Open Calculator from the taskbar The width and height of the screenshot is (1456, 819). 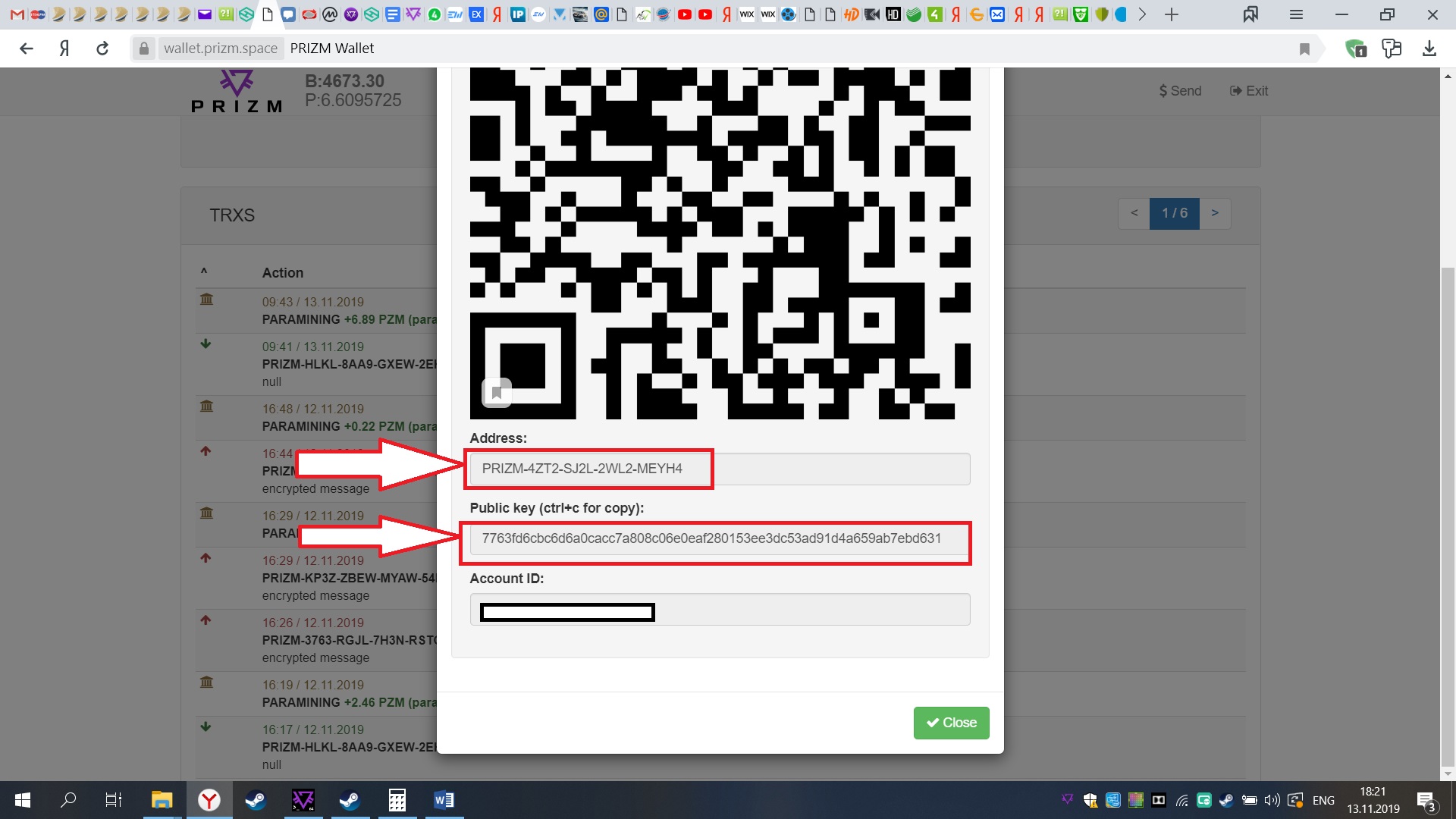[x=397, y=800]
